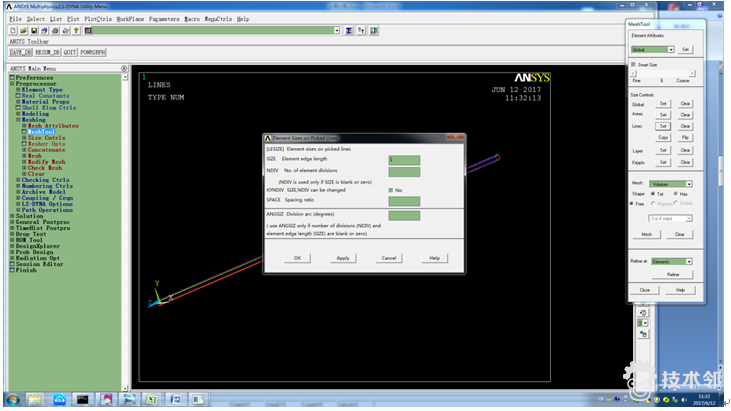Click the SAVE_DB toolbar button
731x411 pixels.
click(21, 52)
